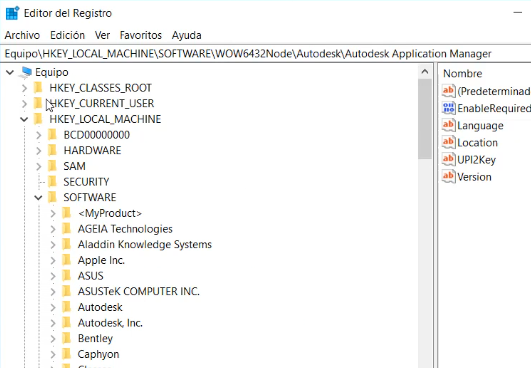Click the EnableRequired binary value icon

(448, 108)
